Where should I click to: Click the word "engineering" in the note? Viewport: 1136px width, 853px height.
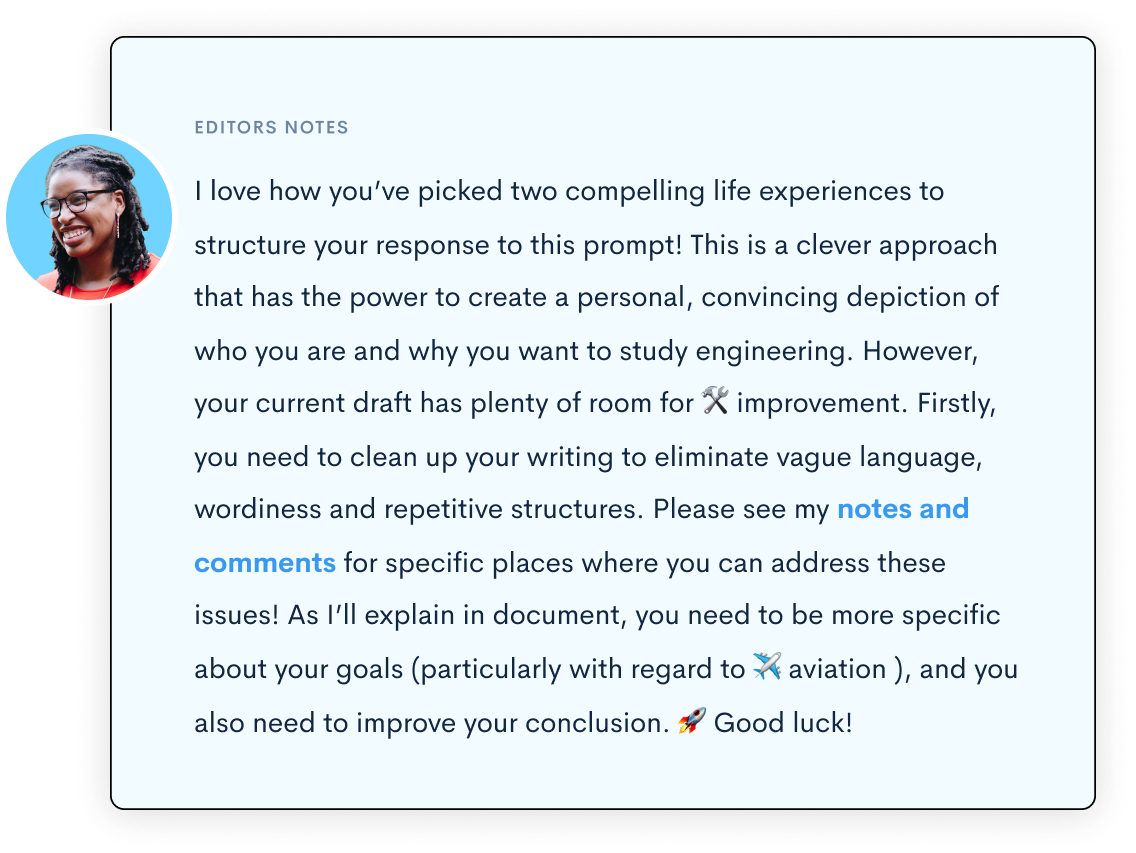(774, 351)
